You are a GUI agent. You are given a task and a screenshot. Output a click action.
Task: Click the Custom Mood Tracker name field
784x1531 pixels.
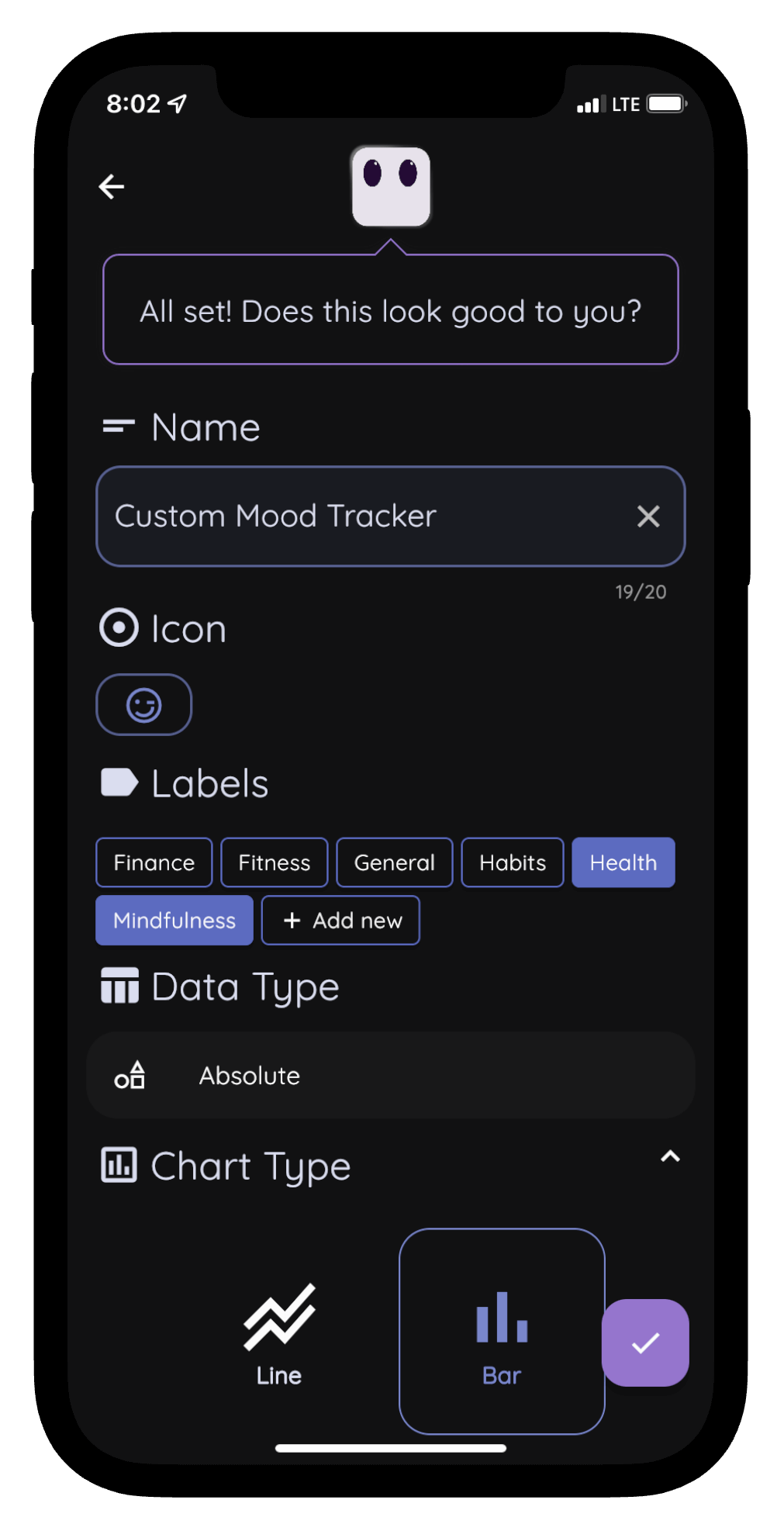(x=349, y=517)
